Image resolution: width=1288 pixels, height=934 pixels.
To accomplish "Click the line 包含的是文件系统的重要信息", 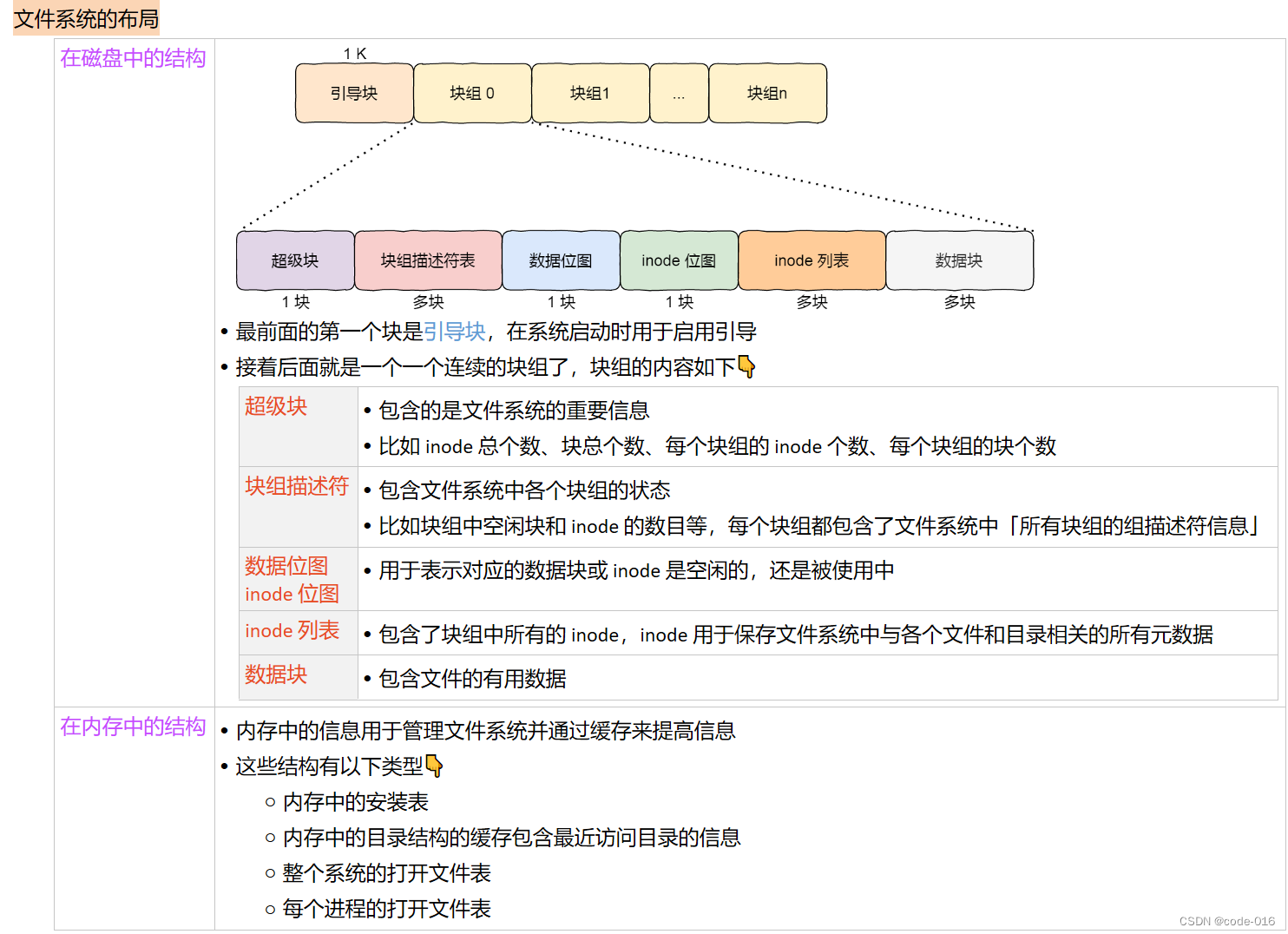I will coord(514,411).
